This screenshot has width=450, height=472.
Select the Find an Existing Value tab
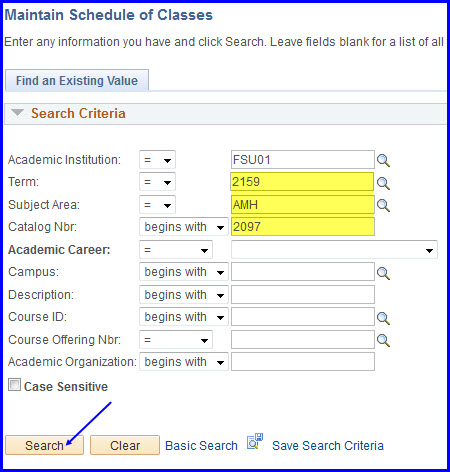click(77, 80)
